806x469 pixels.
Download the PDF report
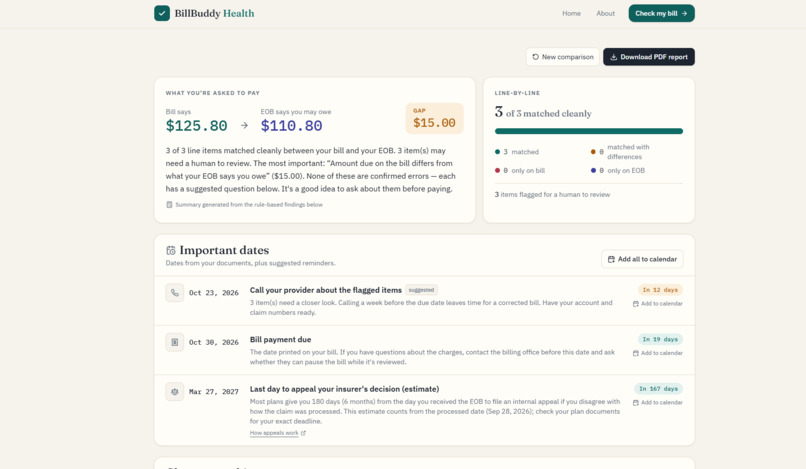[649, 57]
